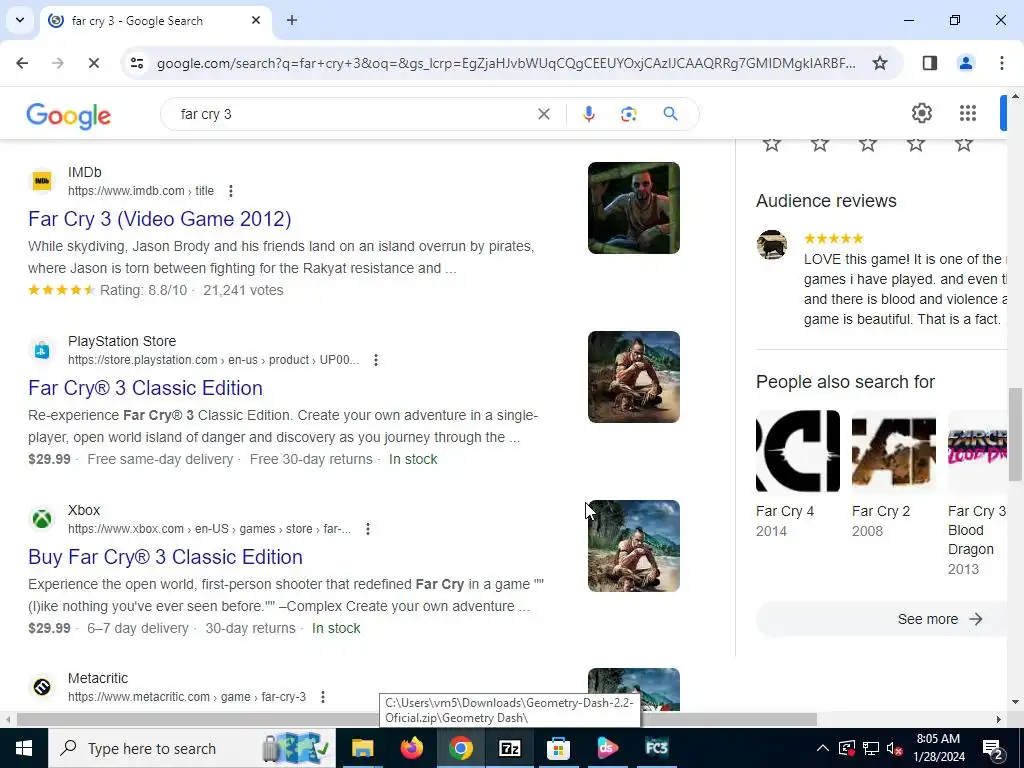Click the PlayStation Store result thumbnail

pos(633,377)
